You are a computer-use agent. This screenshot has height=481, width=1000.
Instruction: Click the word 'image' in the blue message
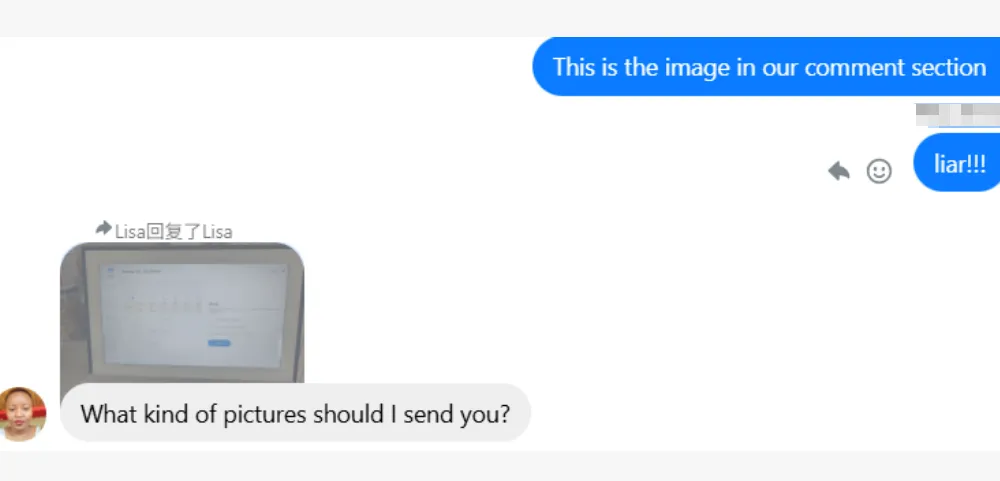(x=698, y=68)
